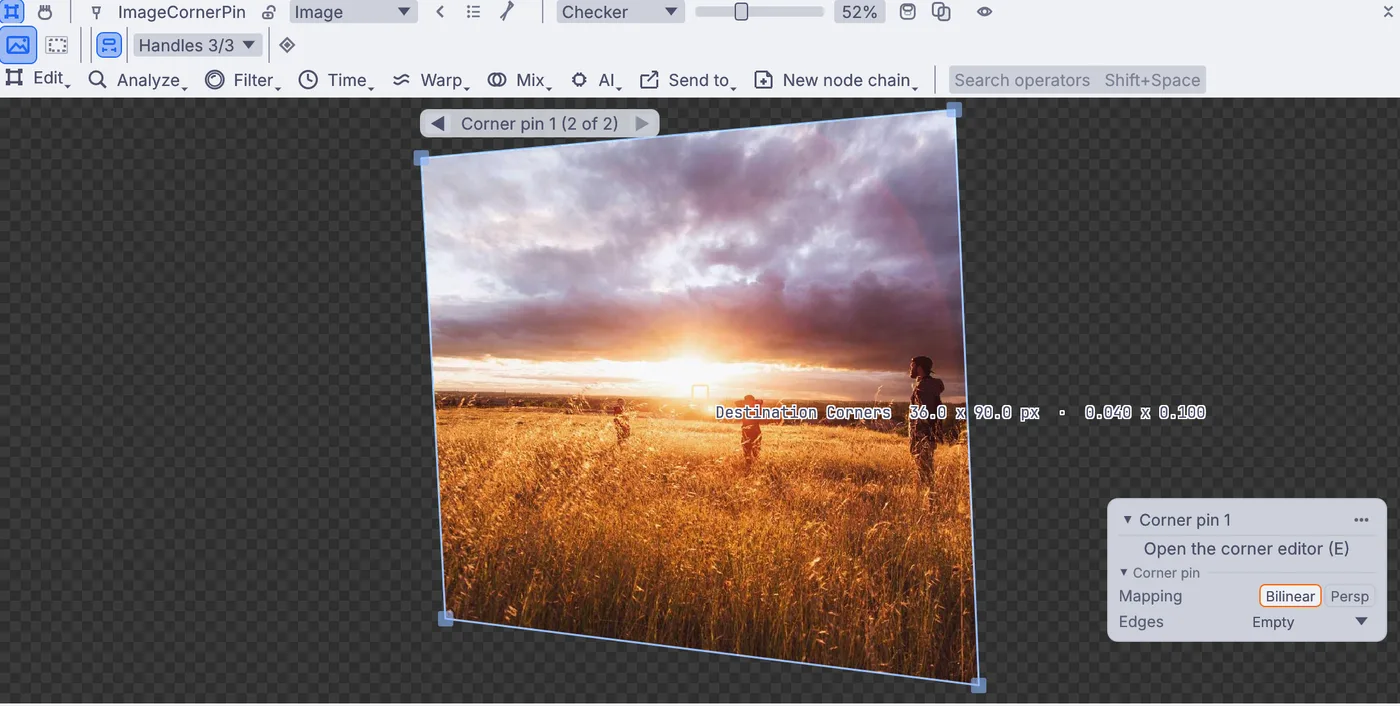Open the Checker background dropdown
1400x706 pixels.
click(620, 12)
